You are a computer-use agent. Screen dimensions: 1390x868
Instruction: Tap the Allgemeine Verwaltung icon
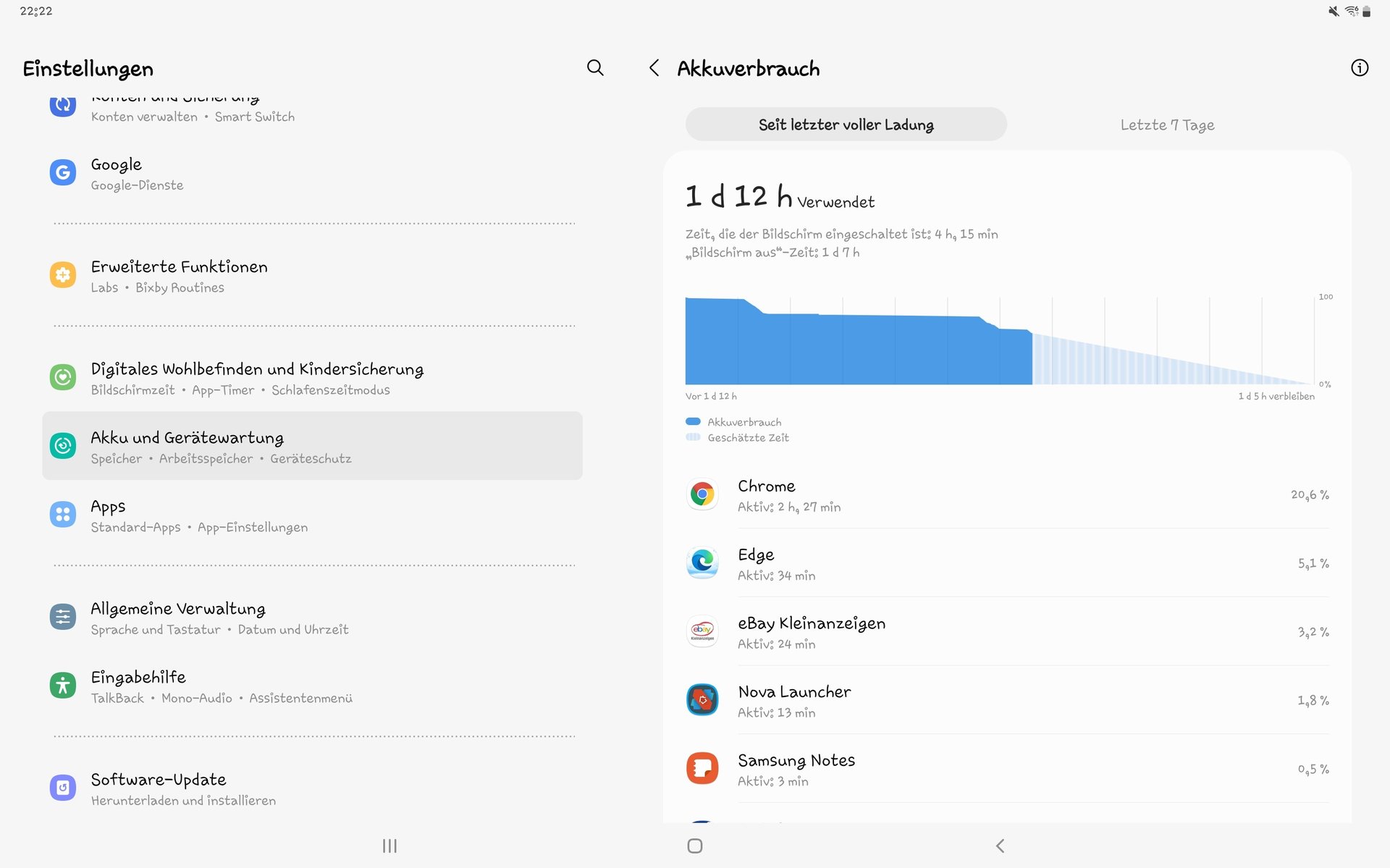point(63,617)
